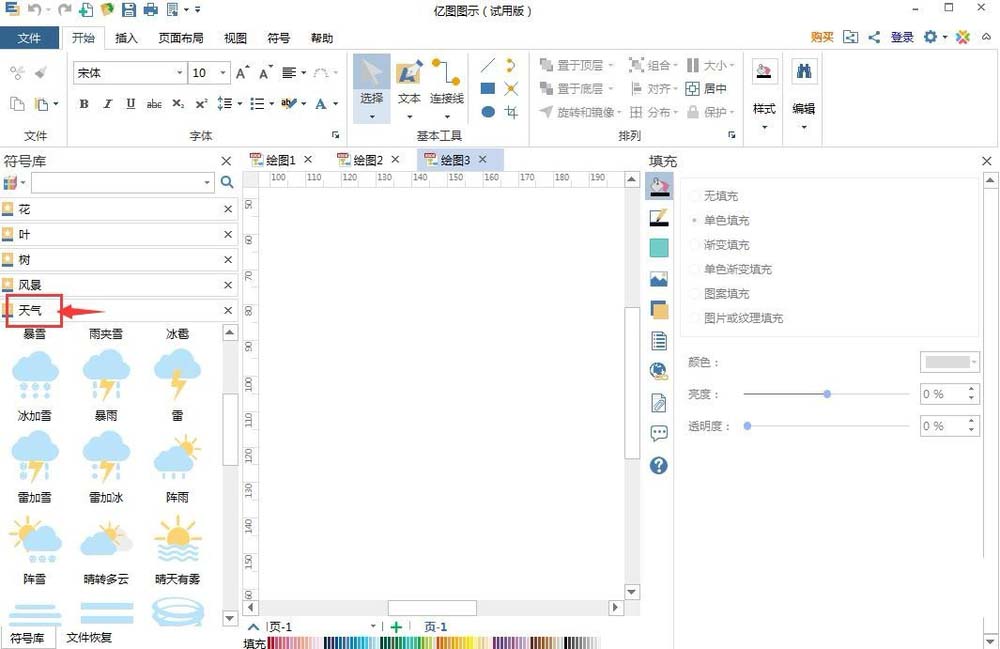Open the comment panel icon
The width and height of the screenshot is (1000, 649).
coord(658,433)
